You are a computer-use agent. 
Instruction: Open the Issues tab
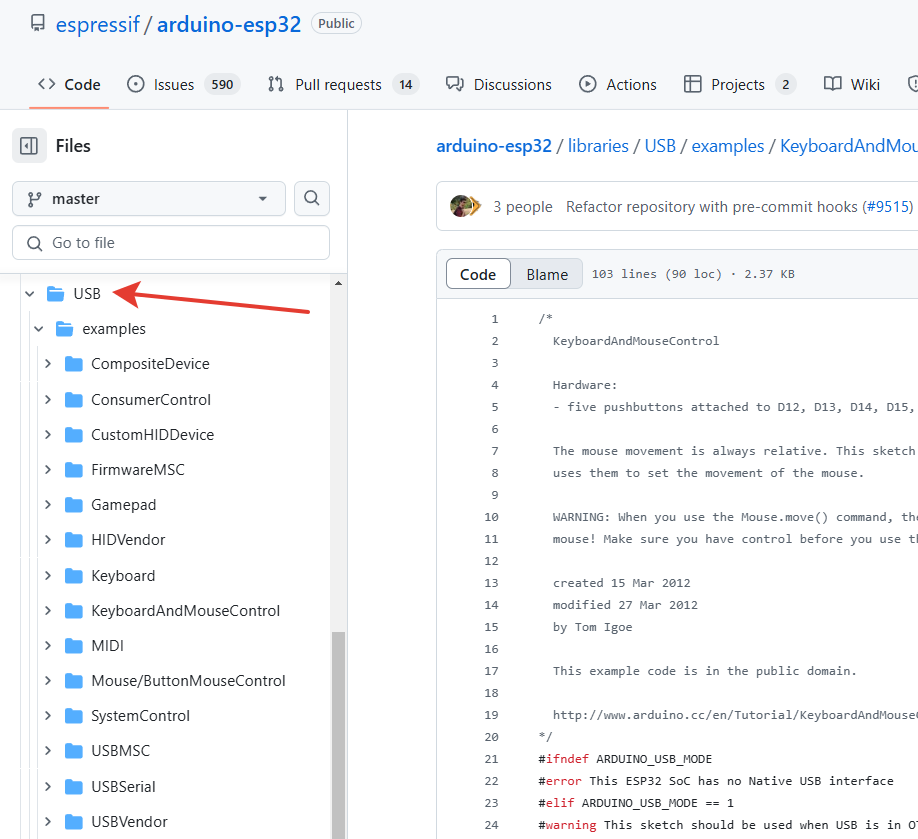183,84
